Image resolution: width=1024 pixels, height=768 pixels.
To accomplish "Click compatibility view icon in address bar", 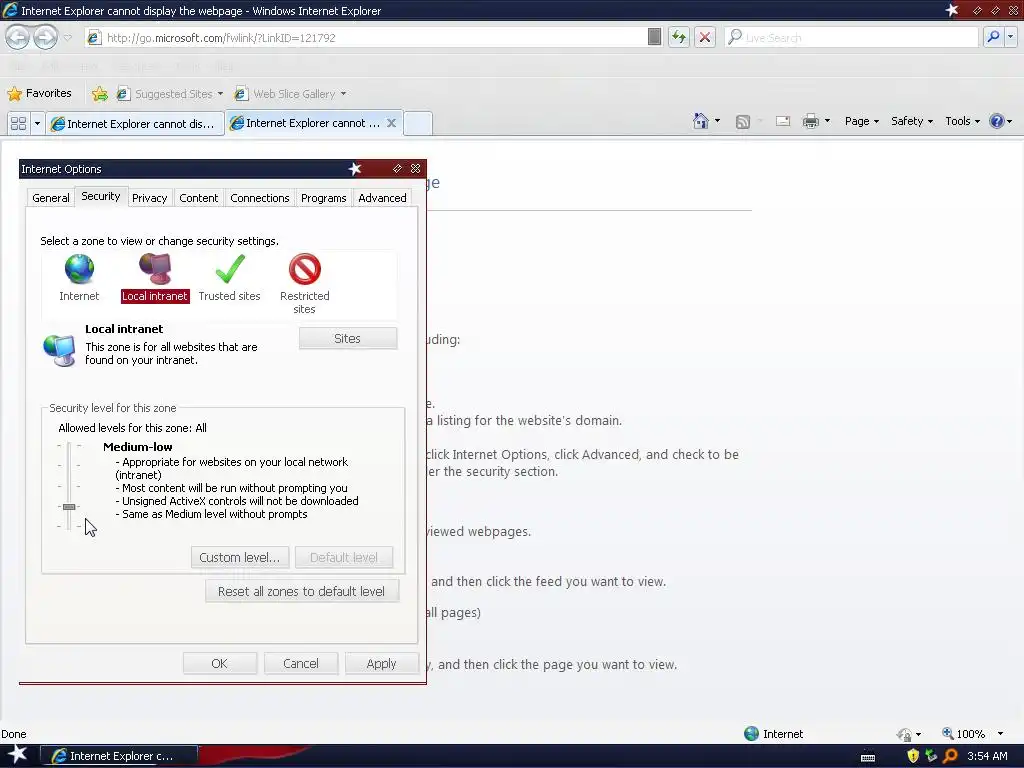I will pyautogui.click(x=654, y=37).
